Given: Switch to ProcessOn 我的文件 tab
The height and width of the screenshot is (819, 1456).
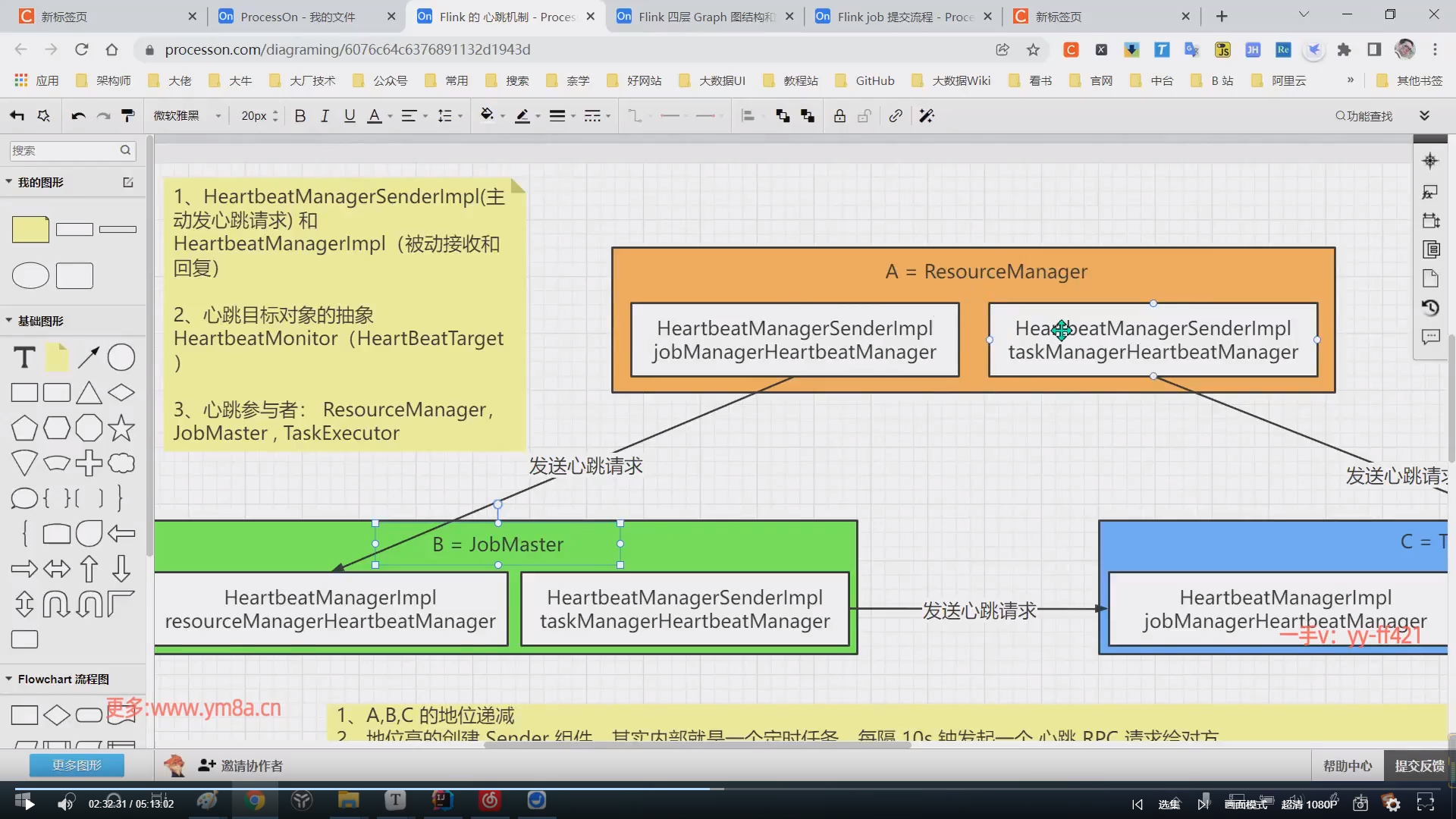Looking at the screenshot, I should [x=297, y=17].
